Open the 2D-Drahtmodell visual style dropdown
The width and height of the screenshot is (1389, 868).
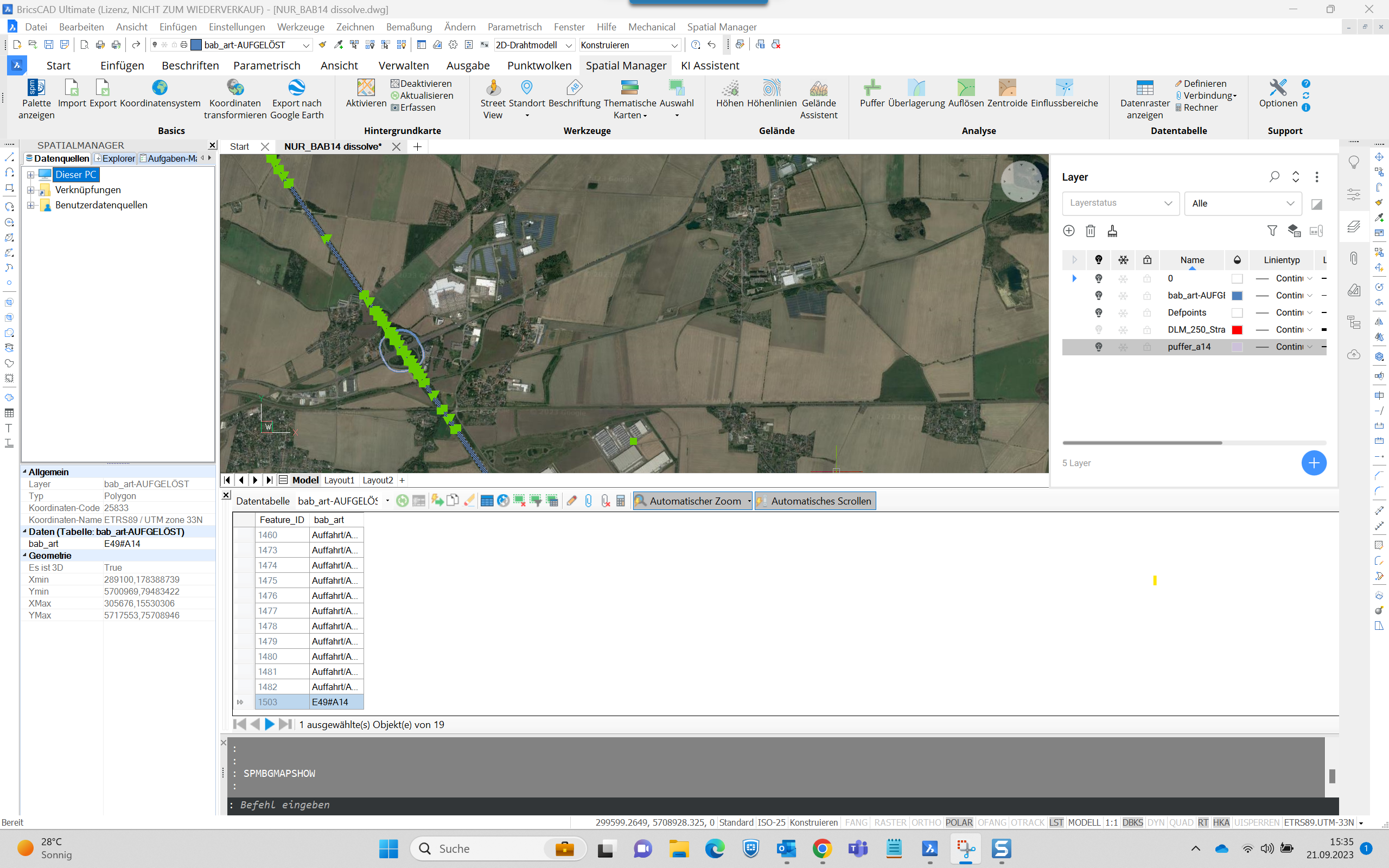click(568, 45)
